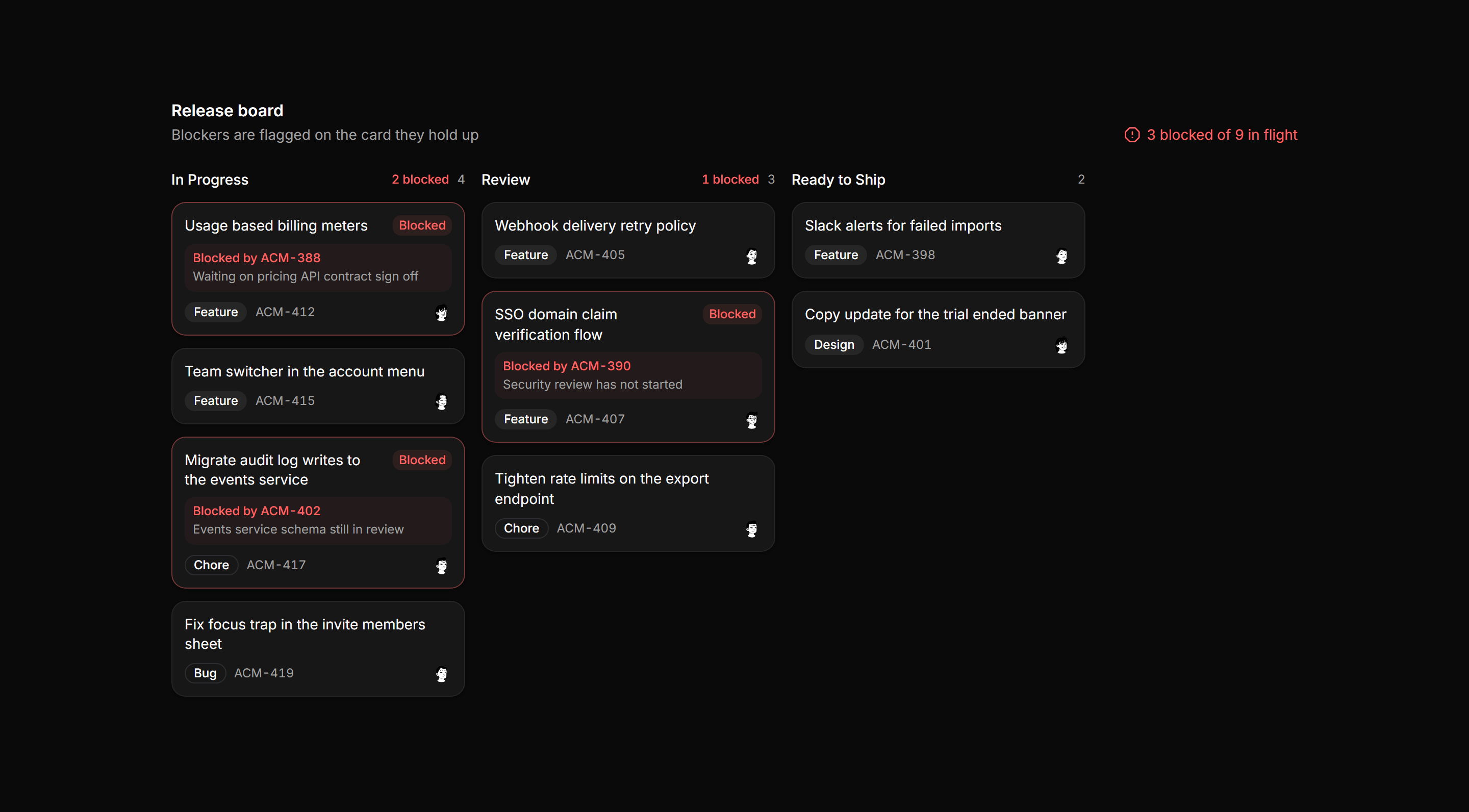Open the 'Usage based billing meters' card title

pyautogui.click(x=276, y=226)
